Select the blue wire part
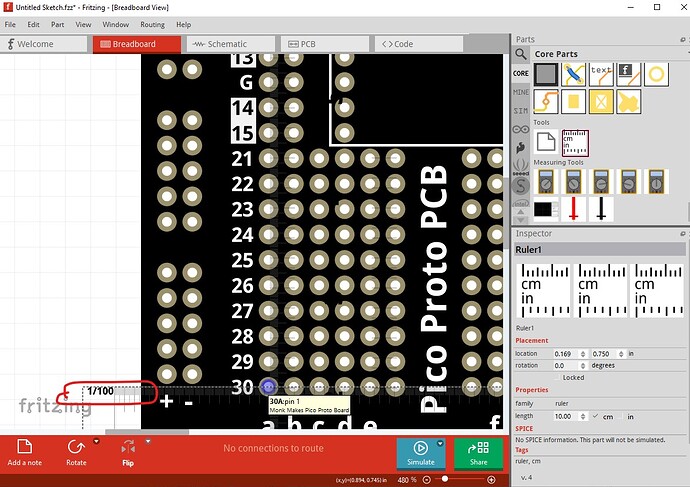Image resolution: width=690 pixels, height=487 pixels. point(573,74)
